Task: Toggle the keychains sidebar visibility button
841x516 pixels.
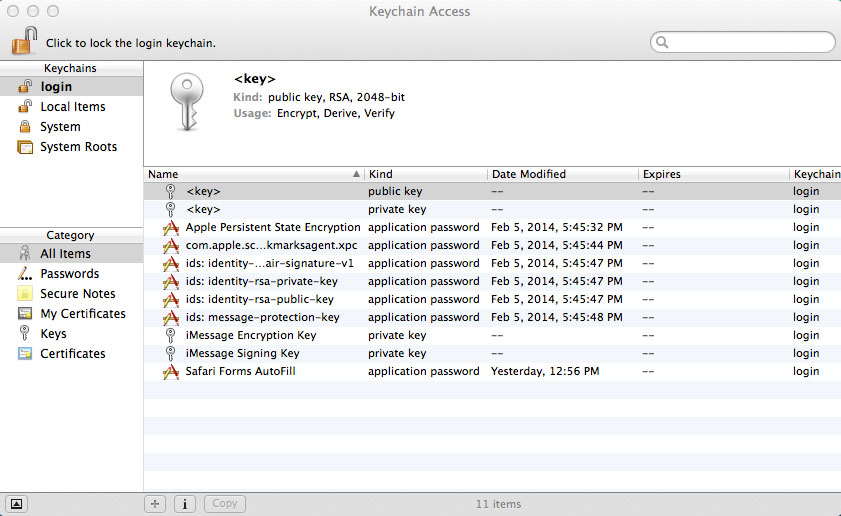Action: 17,504
